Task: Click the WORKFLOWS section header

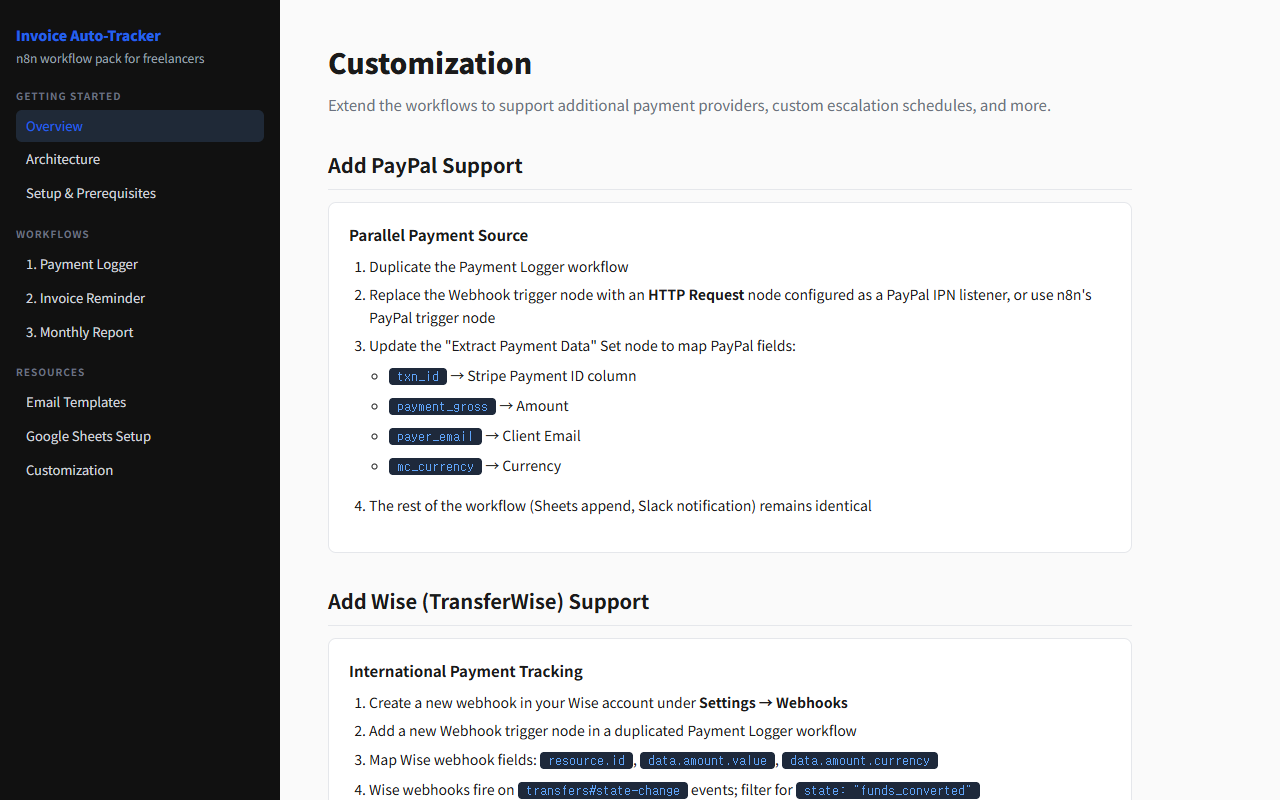Action: click(x=52, y=234)
